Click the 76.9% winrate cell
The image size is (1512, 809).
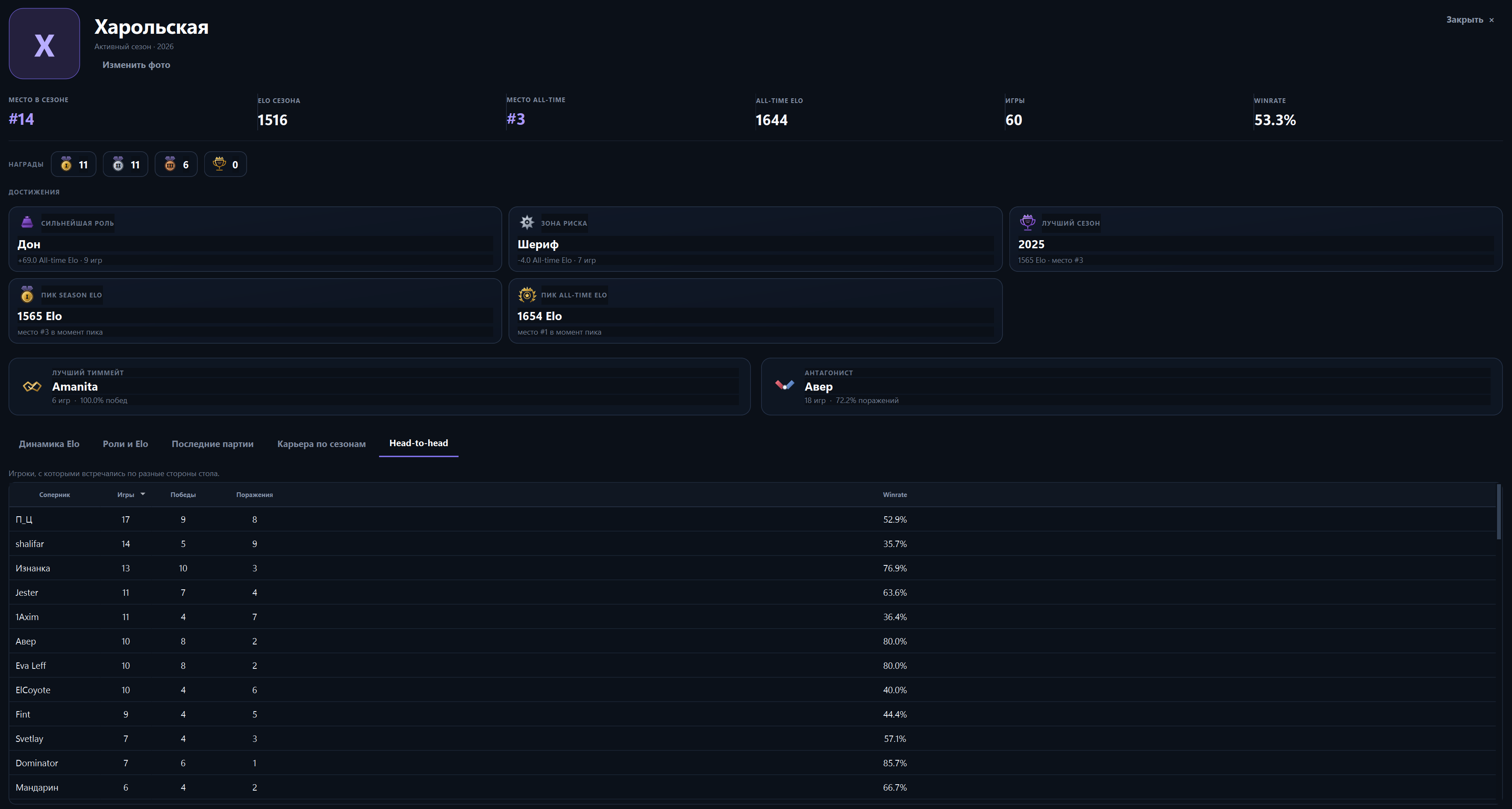(x=895, y=568)
